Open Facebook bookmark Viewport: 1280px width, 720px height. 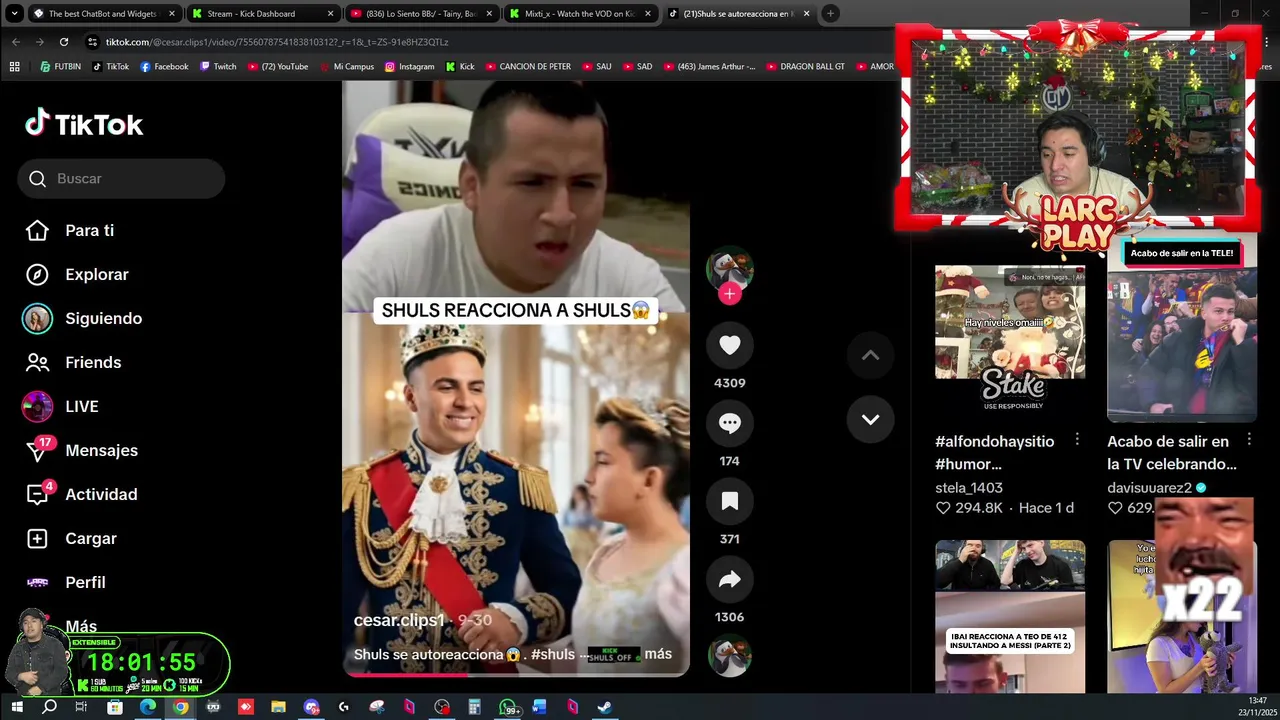(x=164, y=67)
